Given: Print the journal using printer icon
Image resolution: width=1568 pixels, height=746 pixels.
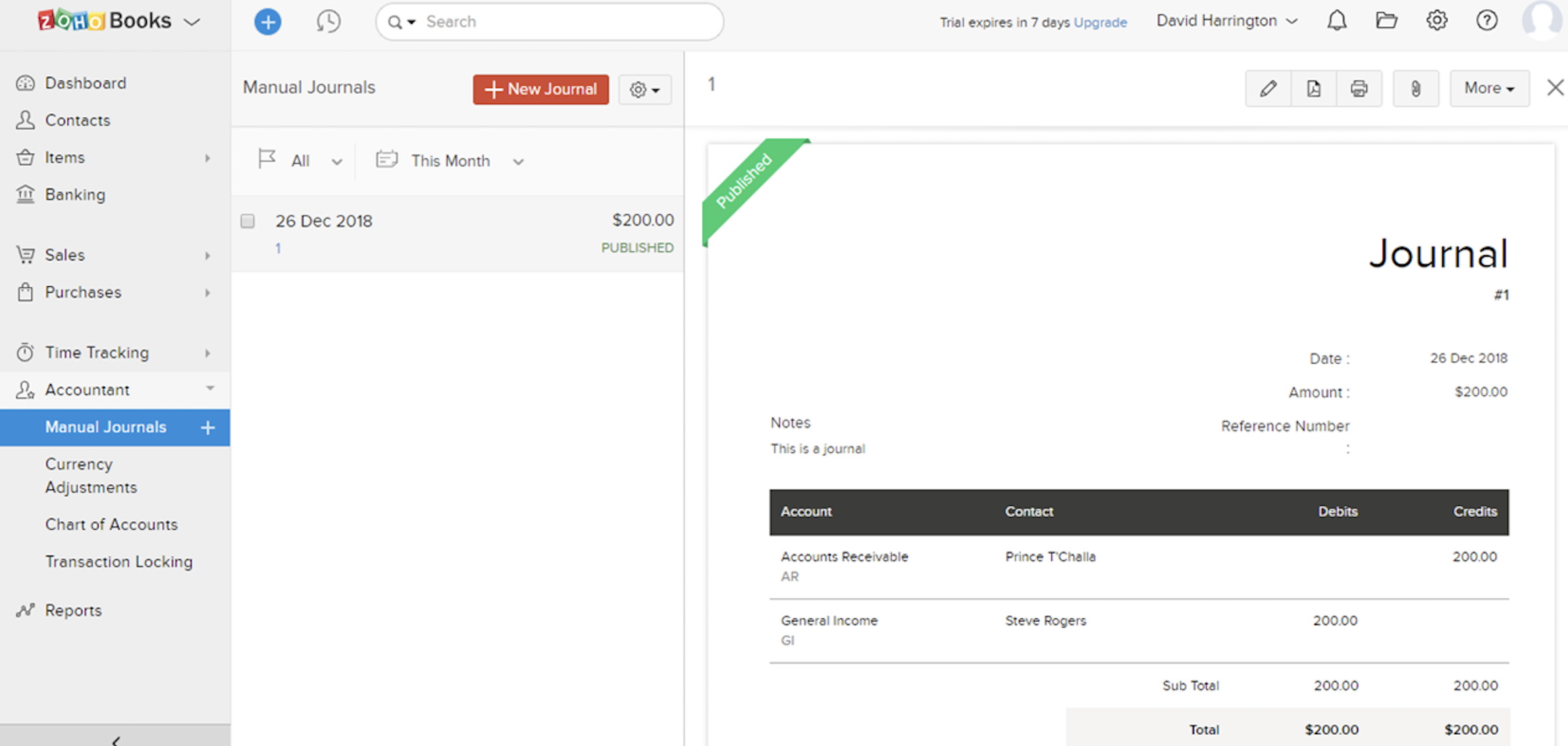Looking at the screenshot, I should point(1359,88).
